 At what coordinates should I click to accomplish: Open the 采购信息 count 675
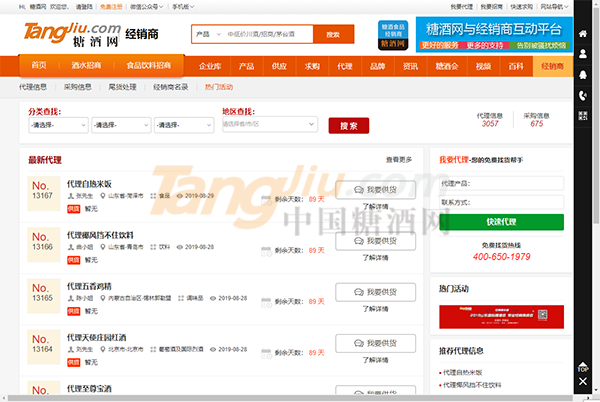coord(536,124)
